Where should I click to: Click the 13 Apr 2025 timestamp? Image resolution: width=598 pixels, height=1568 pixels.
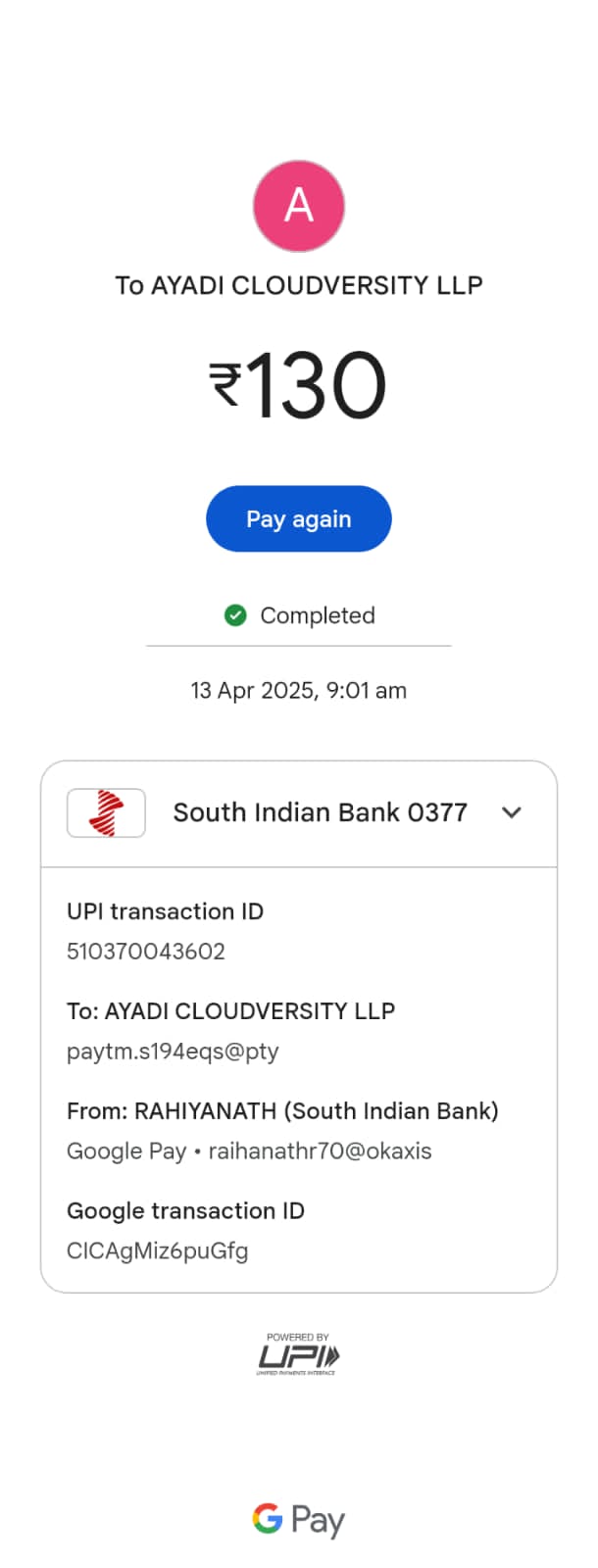298,690
